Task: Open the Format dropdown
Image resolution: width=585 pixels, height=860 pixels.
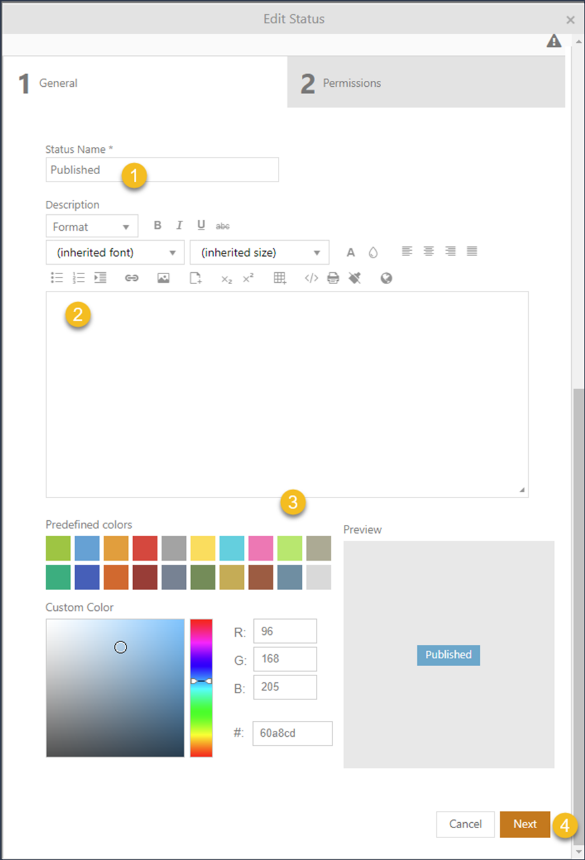Action: (92, 227)
